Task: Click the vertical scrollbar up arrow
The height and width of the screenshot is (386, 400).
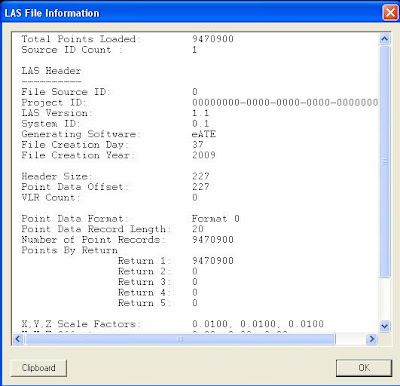Action: [384, 39]
